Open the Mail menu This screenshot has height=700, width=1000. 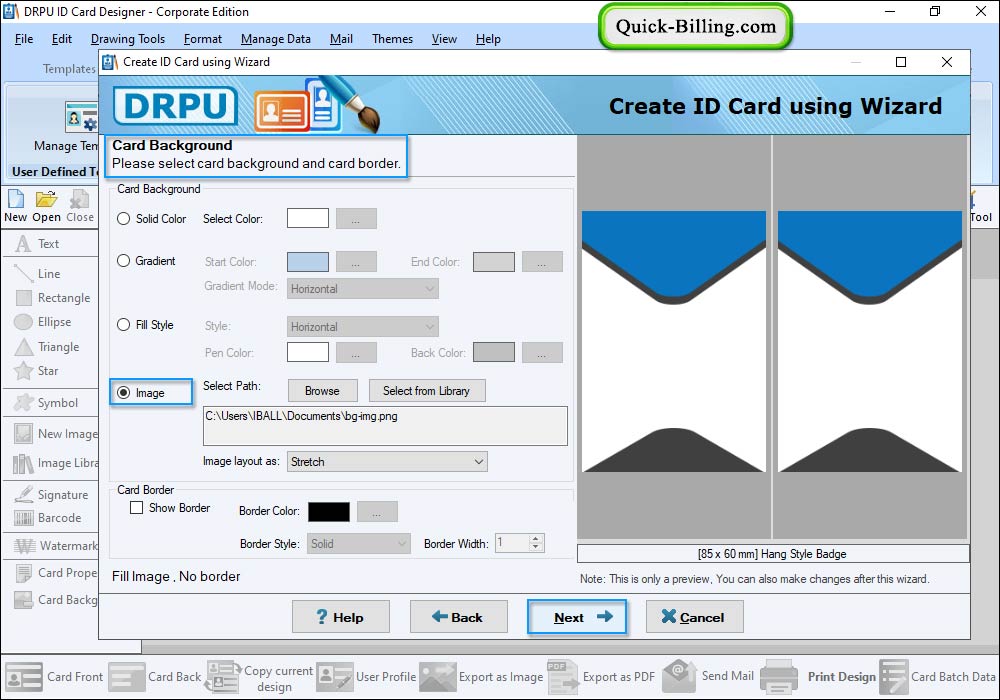coord(341,39)
